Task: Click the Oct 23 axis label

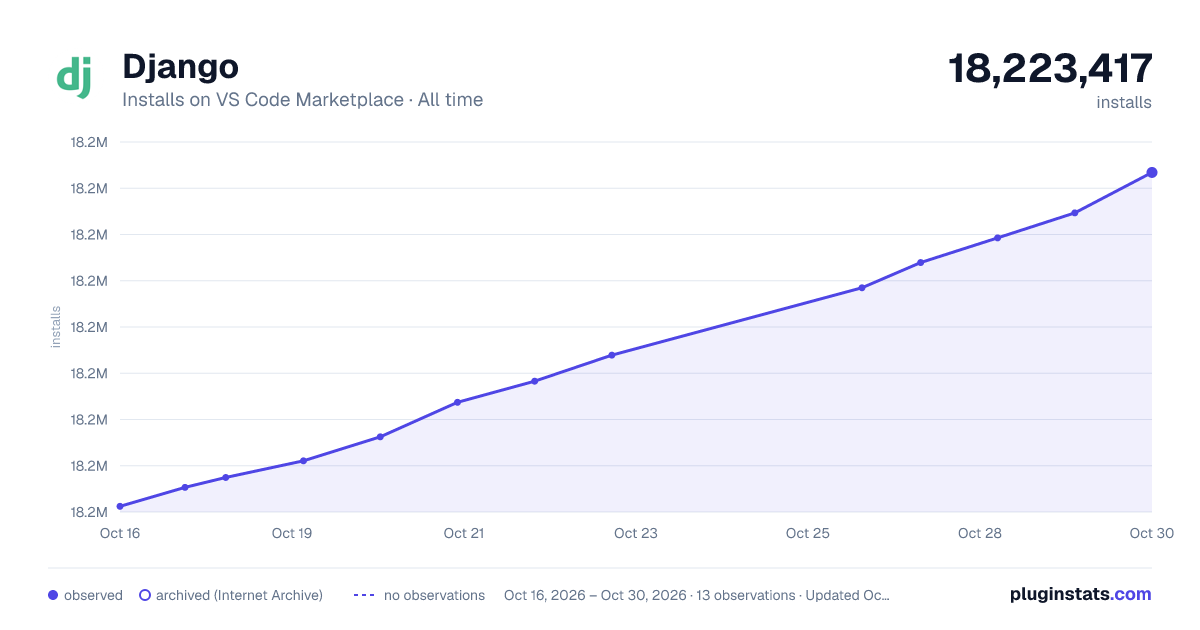Action: pos(636,533)
